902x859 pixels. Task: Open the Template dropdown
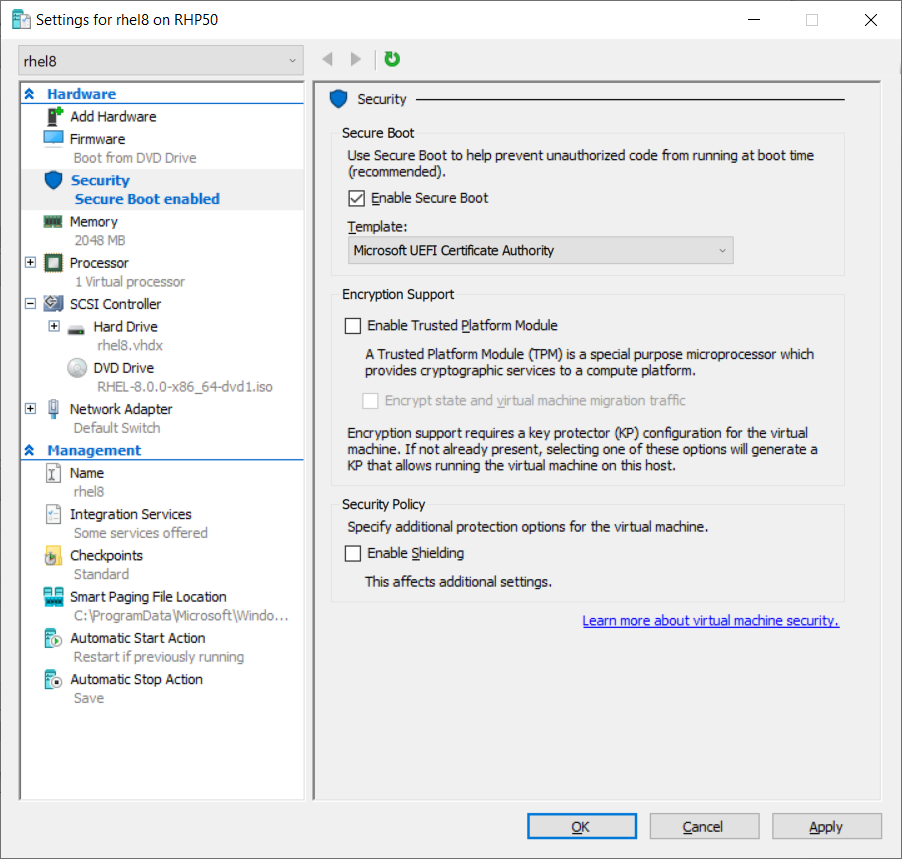[722, 250]
